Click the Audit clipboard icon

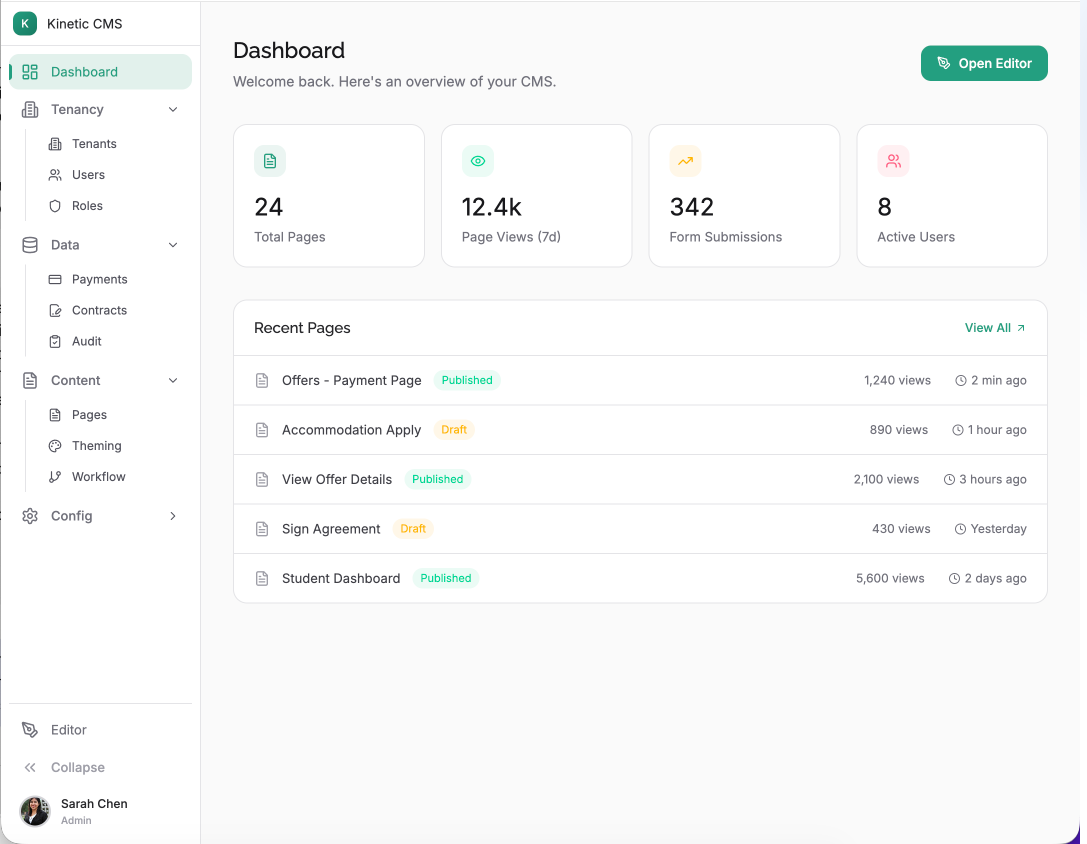pos(55,341)
